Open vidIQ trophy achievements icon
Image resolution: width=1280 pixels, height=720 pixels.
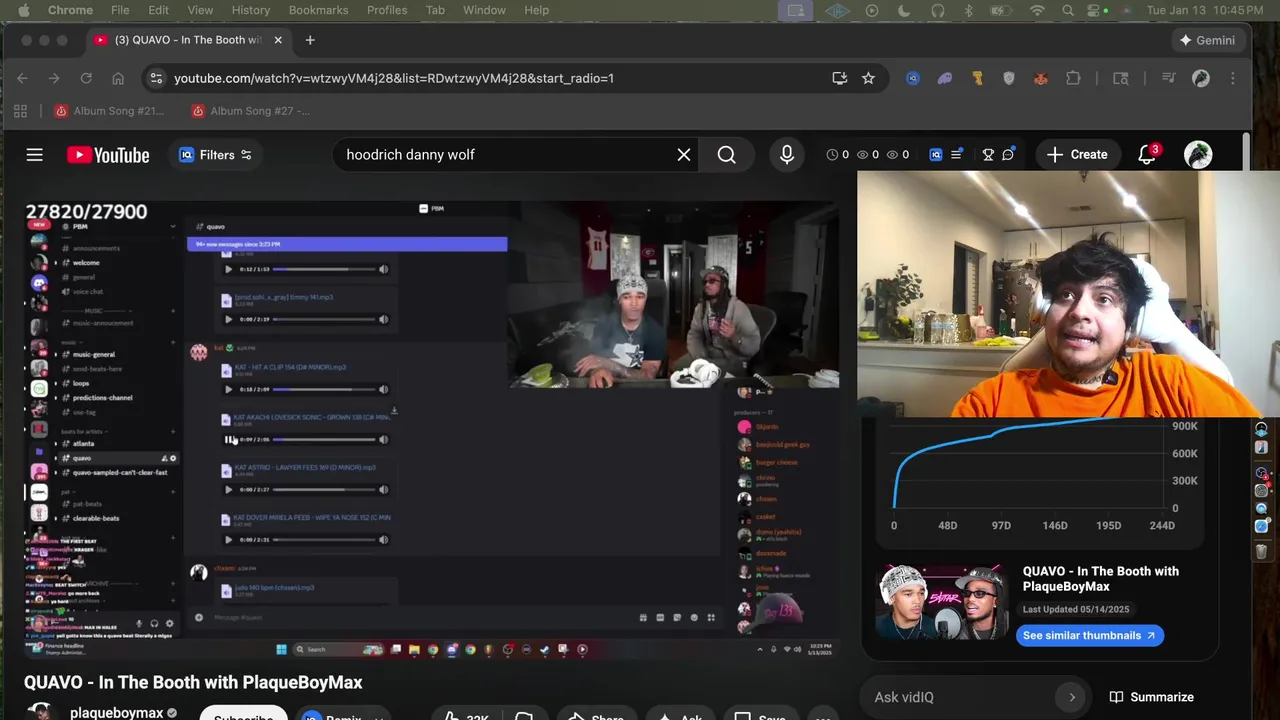click(988, 155)
